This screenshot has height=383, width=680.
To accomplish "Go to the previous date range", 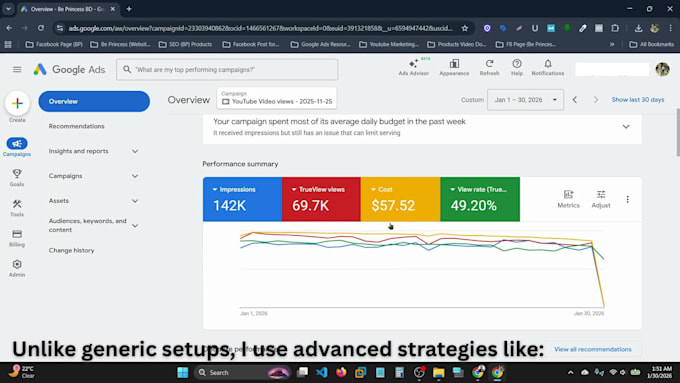I will (x=575, y=100).
